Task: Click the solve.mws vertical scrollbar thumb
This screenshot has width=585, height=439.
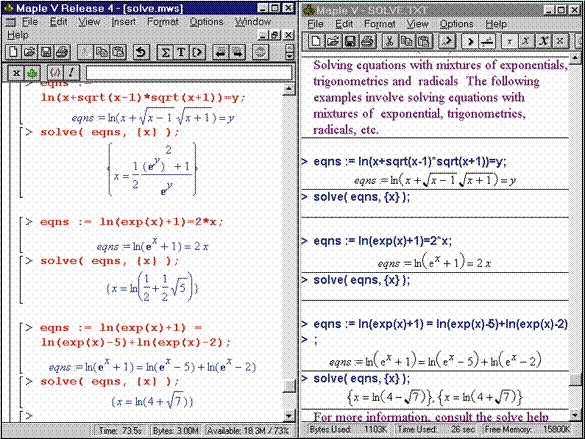Action: [x=289, y=386]
